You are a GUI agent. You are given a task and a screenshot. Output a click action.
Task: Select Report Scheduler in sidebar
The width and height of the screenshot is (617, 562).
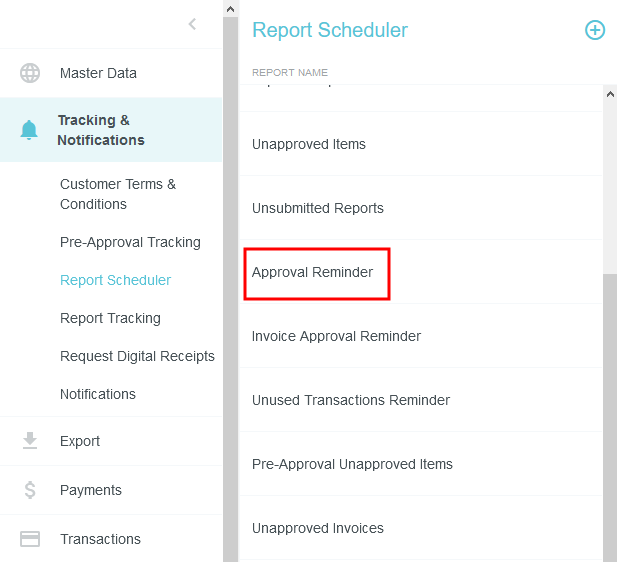[x=115, y=280]
